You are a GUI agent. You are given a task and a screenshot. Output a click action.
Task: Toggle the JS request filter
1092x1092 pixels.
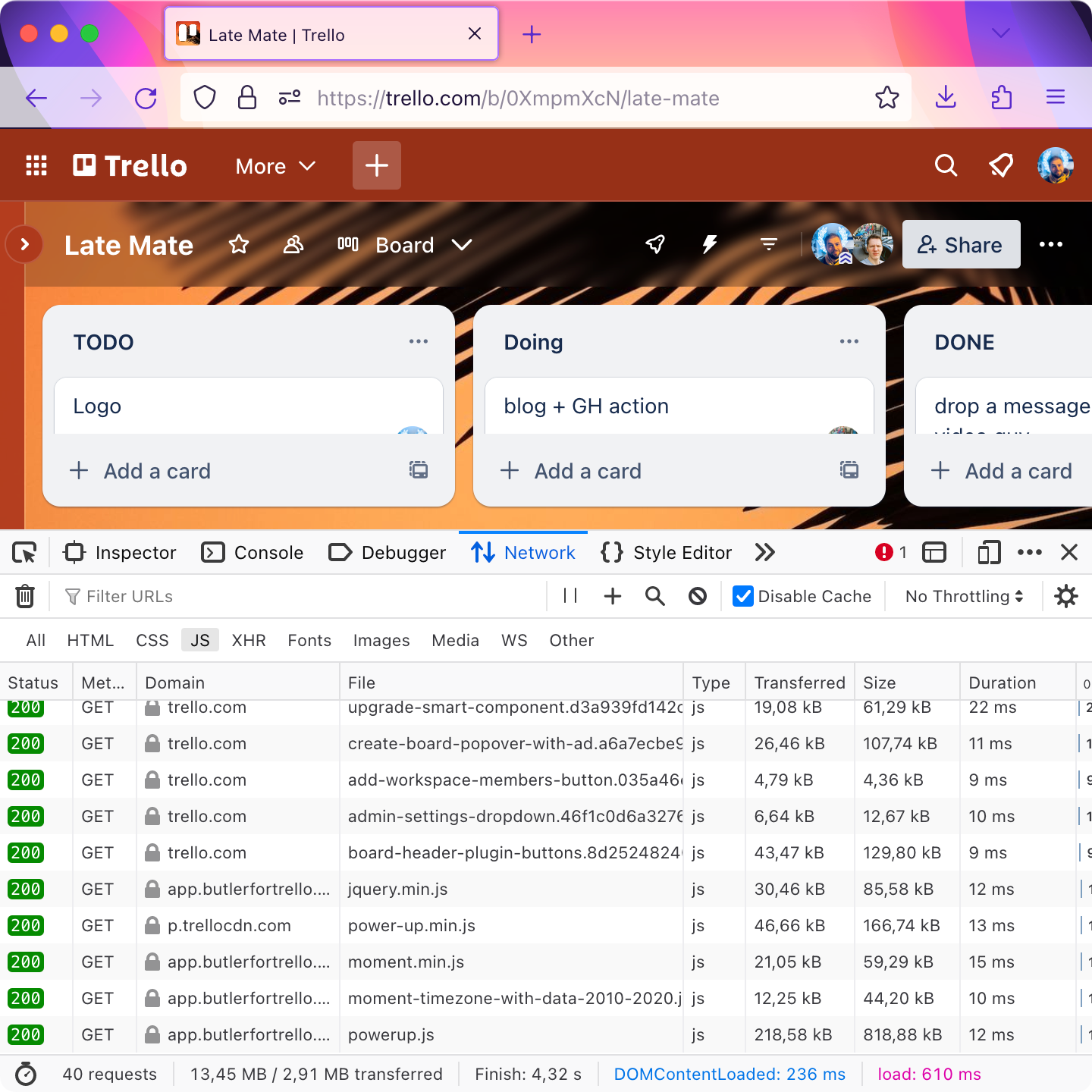point(200,640)
